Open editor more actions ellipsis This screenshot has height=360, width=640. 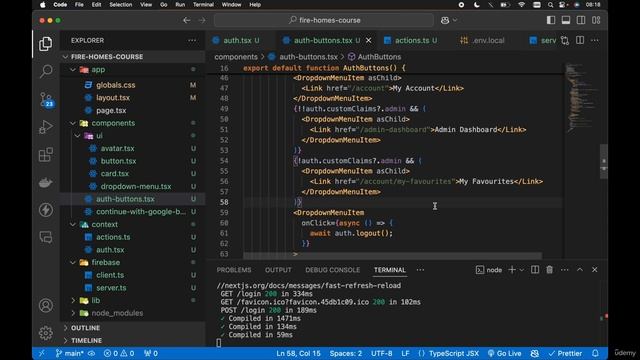tap(595, 40)
